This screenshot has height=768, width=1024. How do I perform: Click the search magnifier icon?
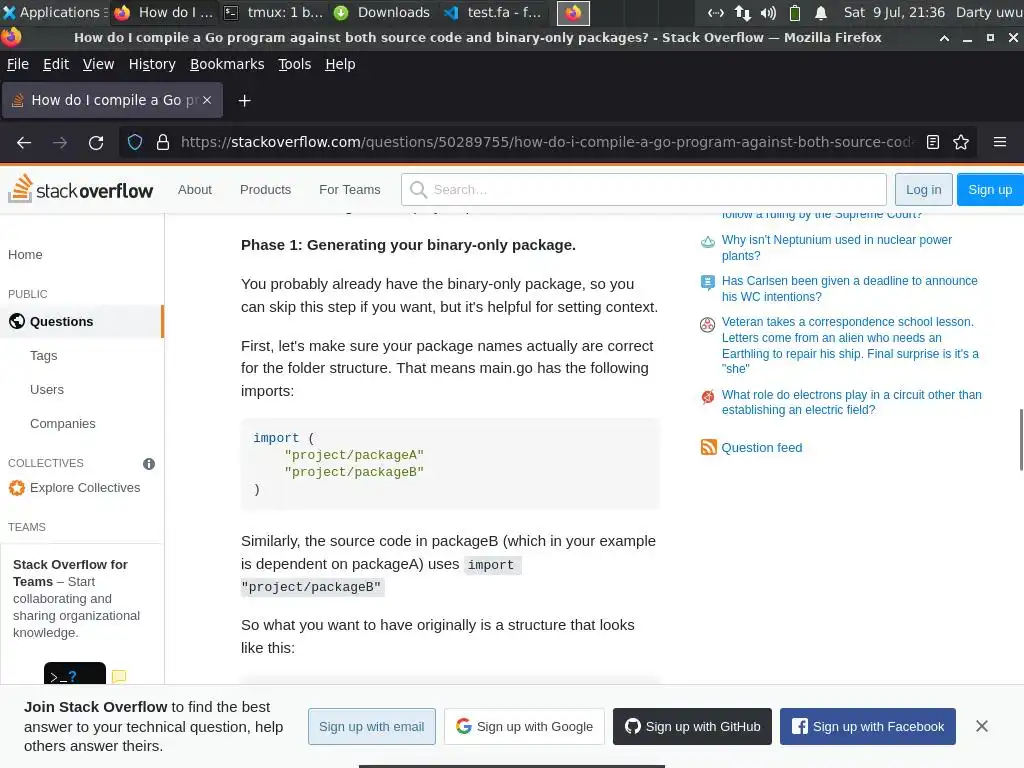pos(418,189)
